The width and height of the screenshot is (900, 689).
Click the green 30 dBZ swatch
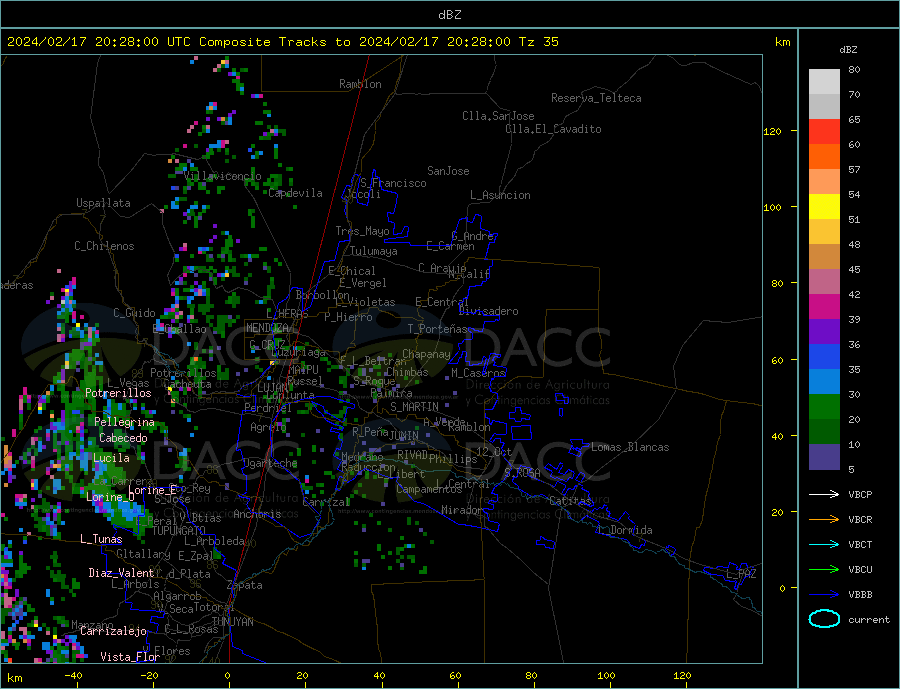[824, 407]
